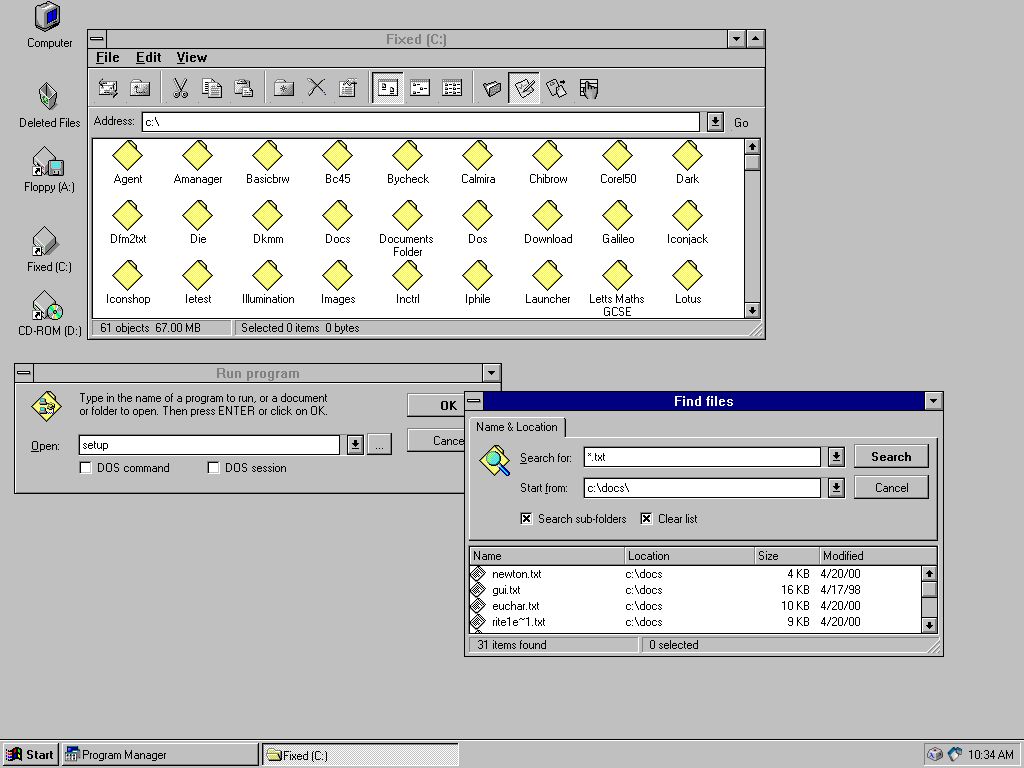The image size is (1024, 768).
Task: Click the Delete X icon in toolbar
Action: (x=316, y=88)
